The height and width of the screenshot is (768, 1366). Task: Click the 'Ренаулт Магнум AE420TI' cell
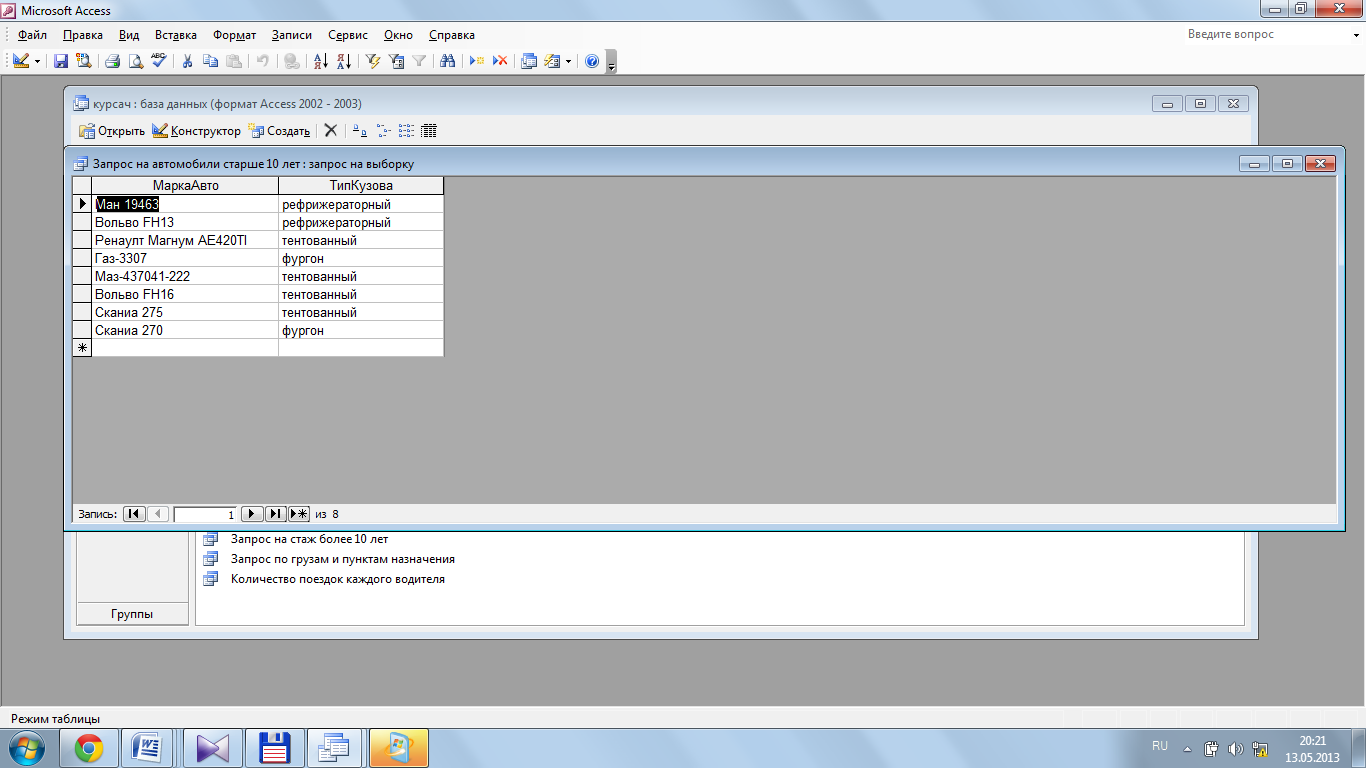click(x=185, y=240)
